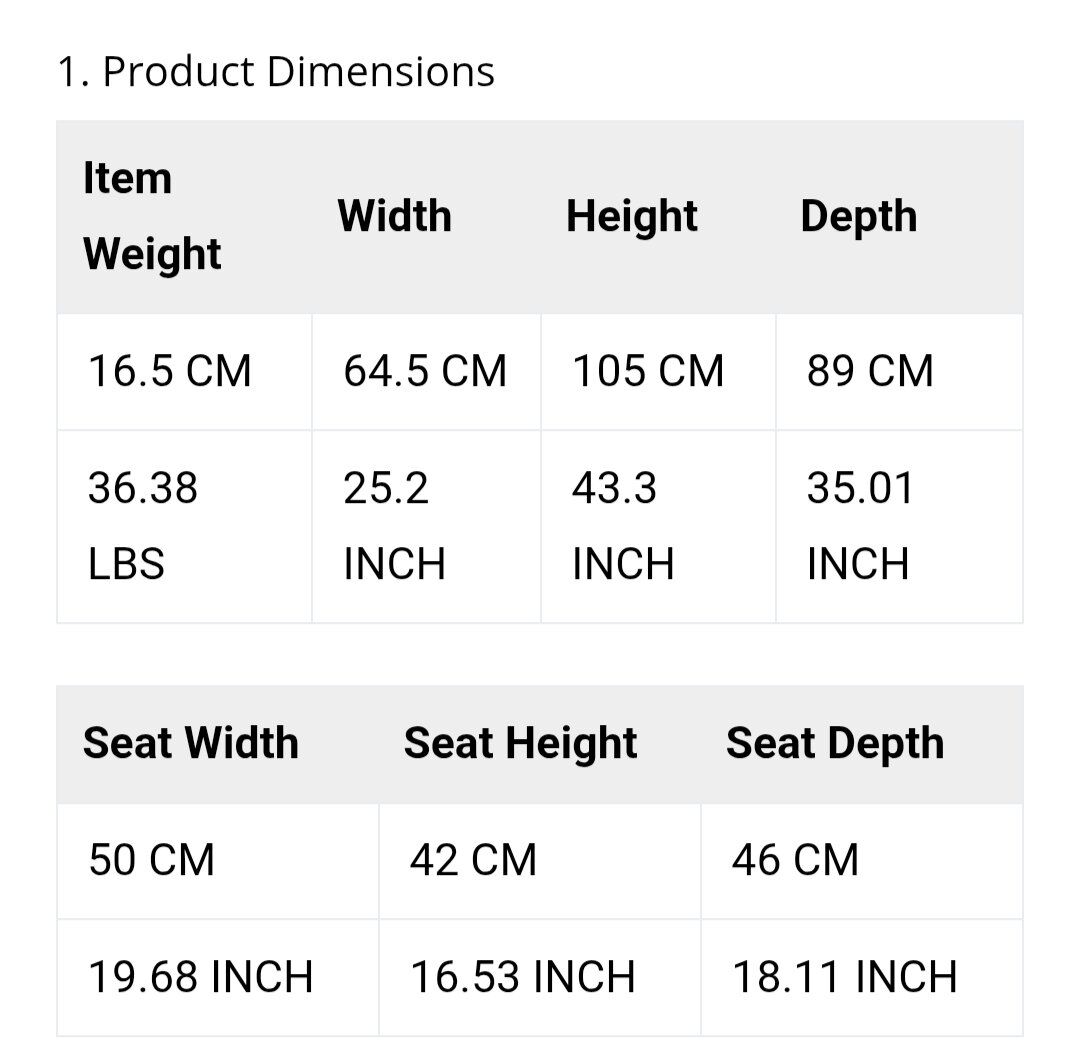Image resolution: width=1080 pixels, height=1045 pixels.
Task: Select the Height column header
Action: (631, 216)
